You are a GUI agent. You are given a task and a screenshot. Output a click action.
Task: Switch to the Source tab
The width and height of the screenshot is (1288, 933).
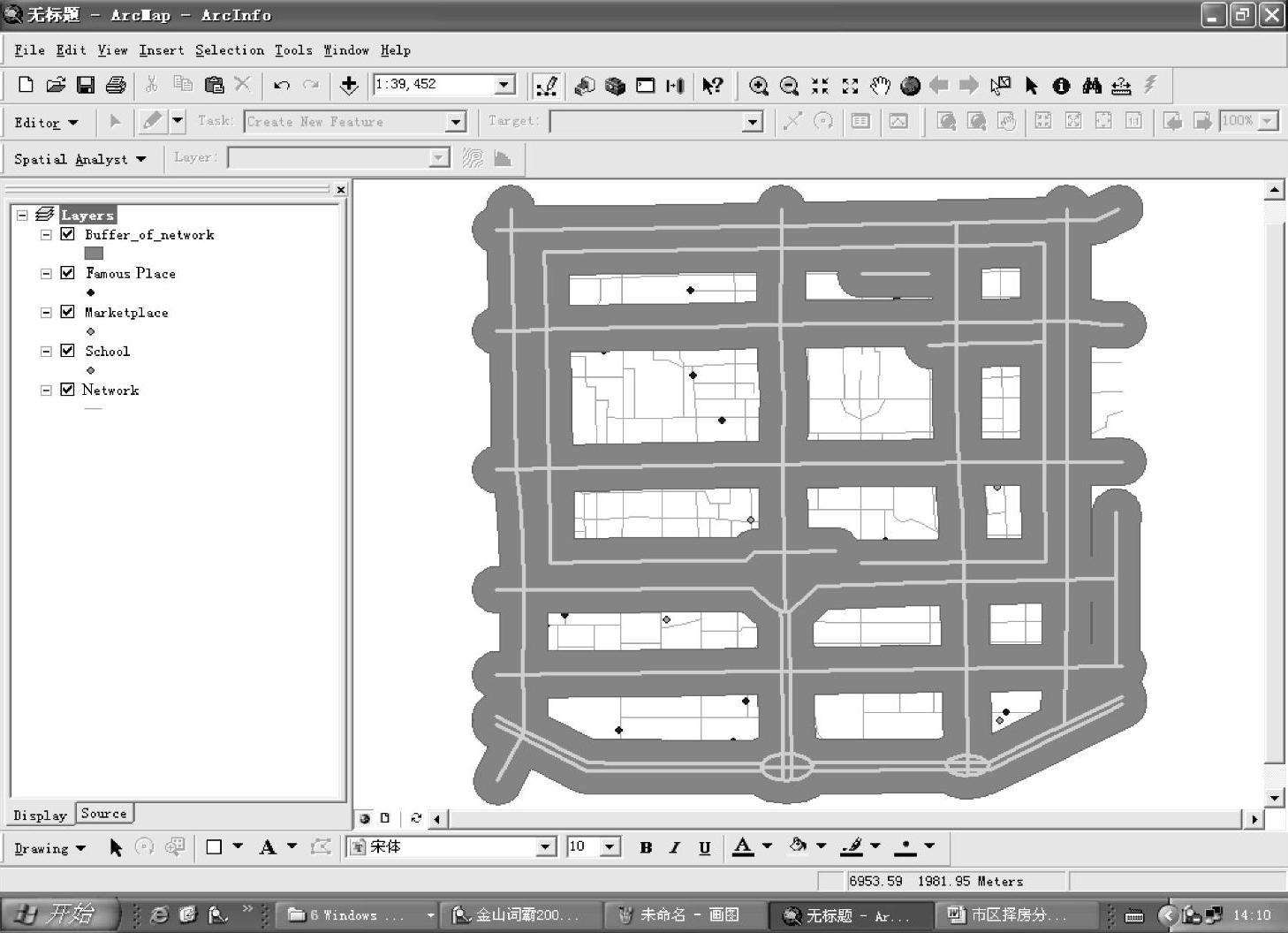[x=103, y=814]
